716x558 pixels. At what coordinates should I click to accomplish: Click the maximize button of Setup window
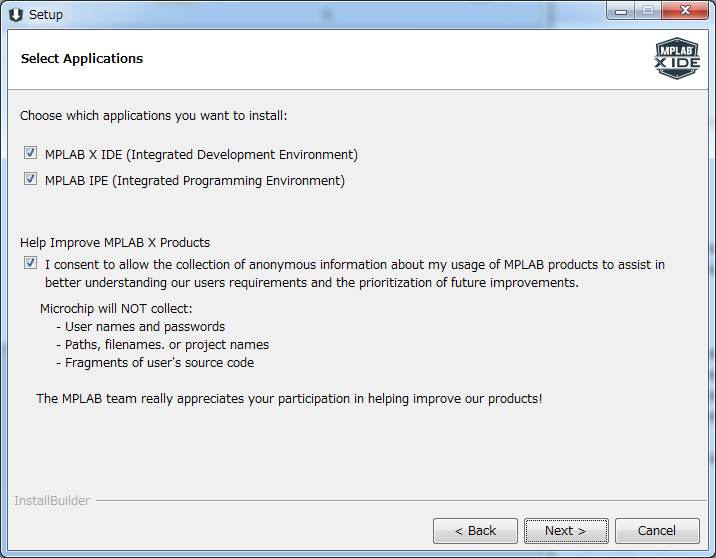click(x=648, y=12)
